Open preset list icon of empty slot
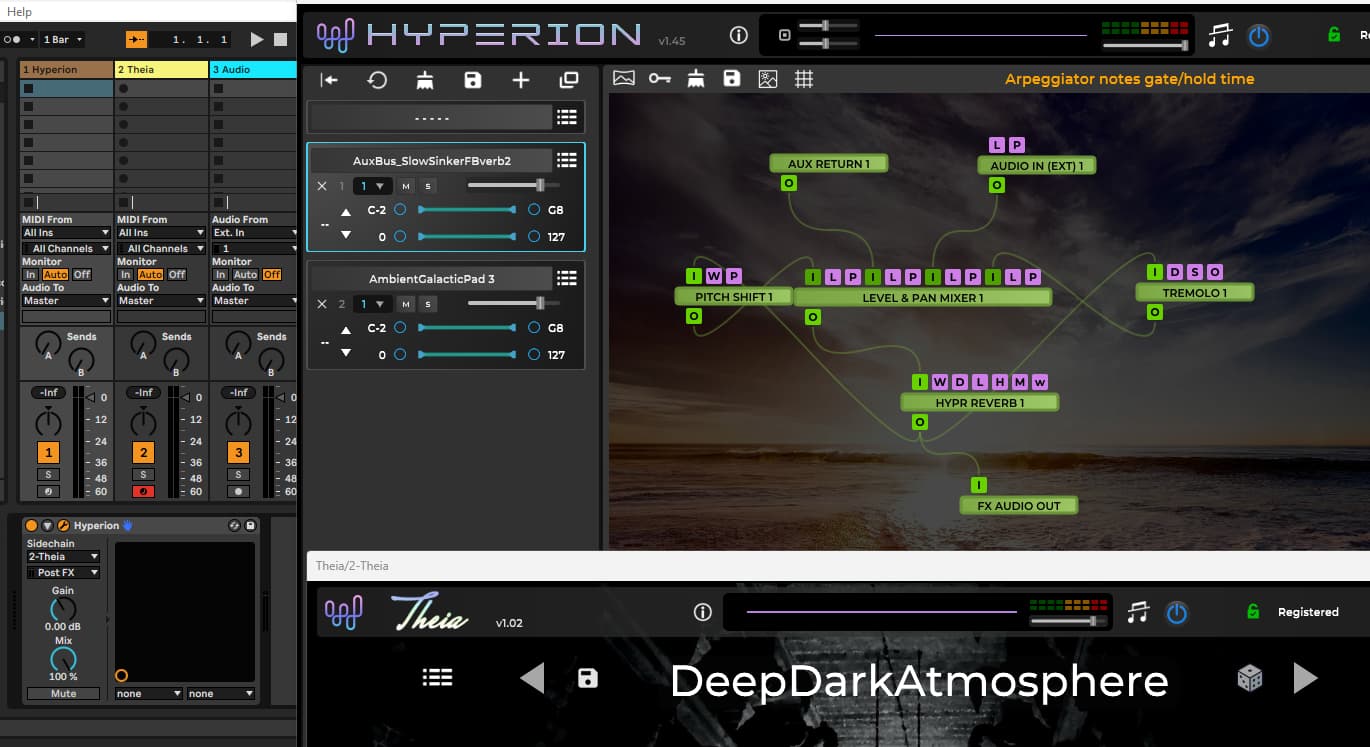This screenshot has height=747, width=1370. pyautogui.click(x=567, y=117)
